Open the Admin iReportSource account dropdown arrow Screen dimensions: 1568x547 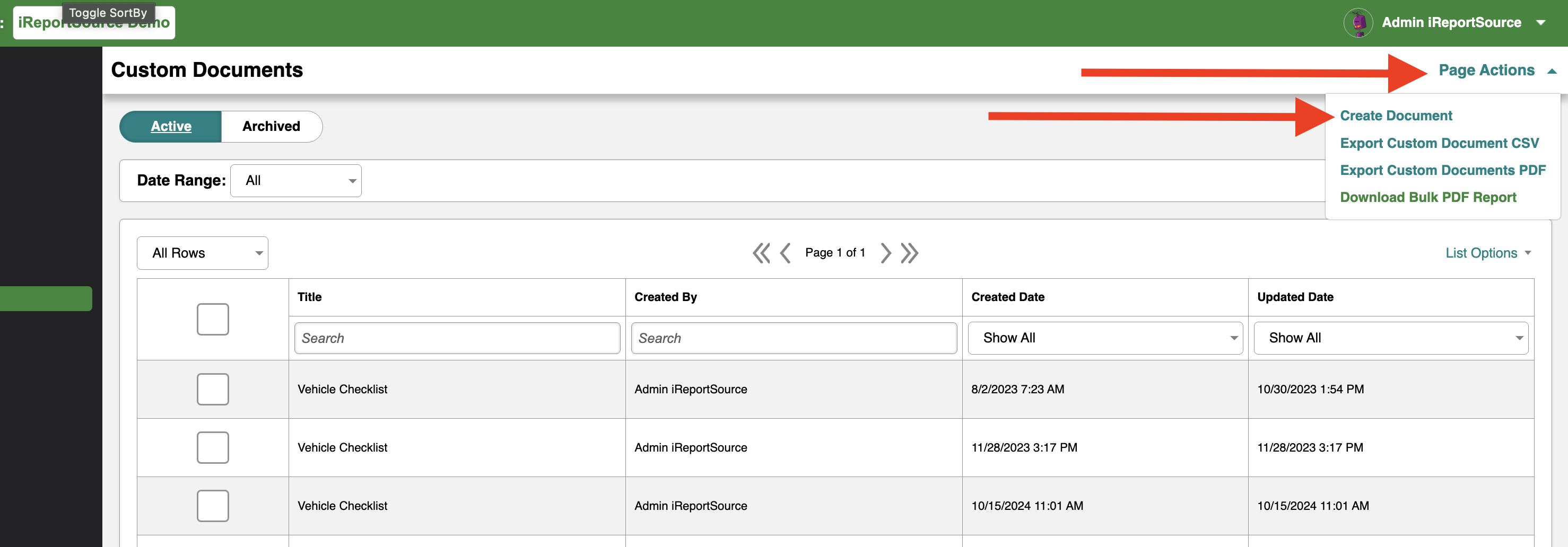coord(1540,23)
